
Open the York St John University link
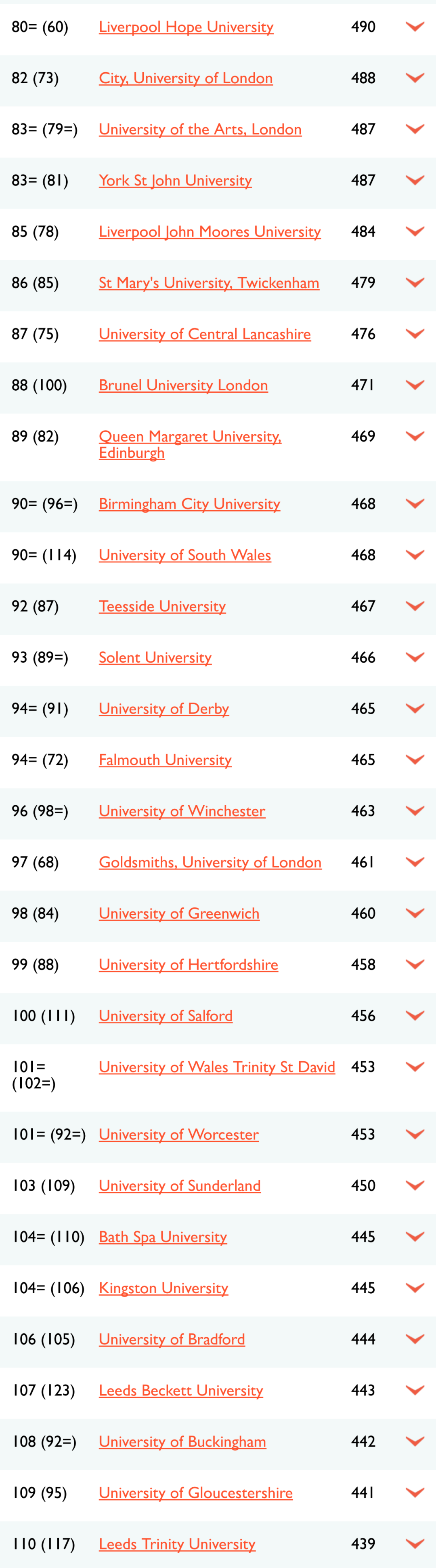point(175,180)
